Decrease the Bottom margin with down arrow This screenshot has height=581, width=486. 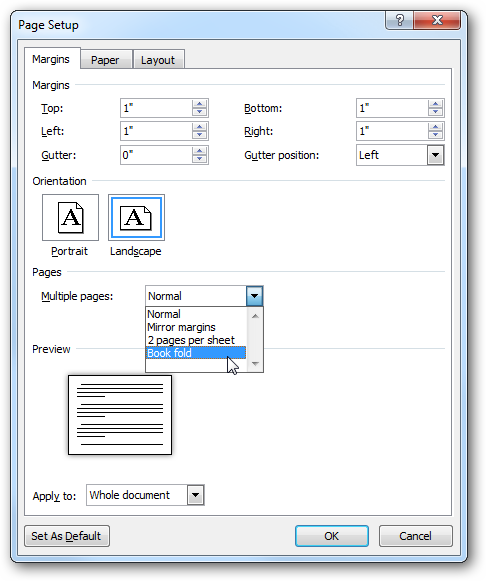[435, 112]
